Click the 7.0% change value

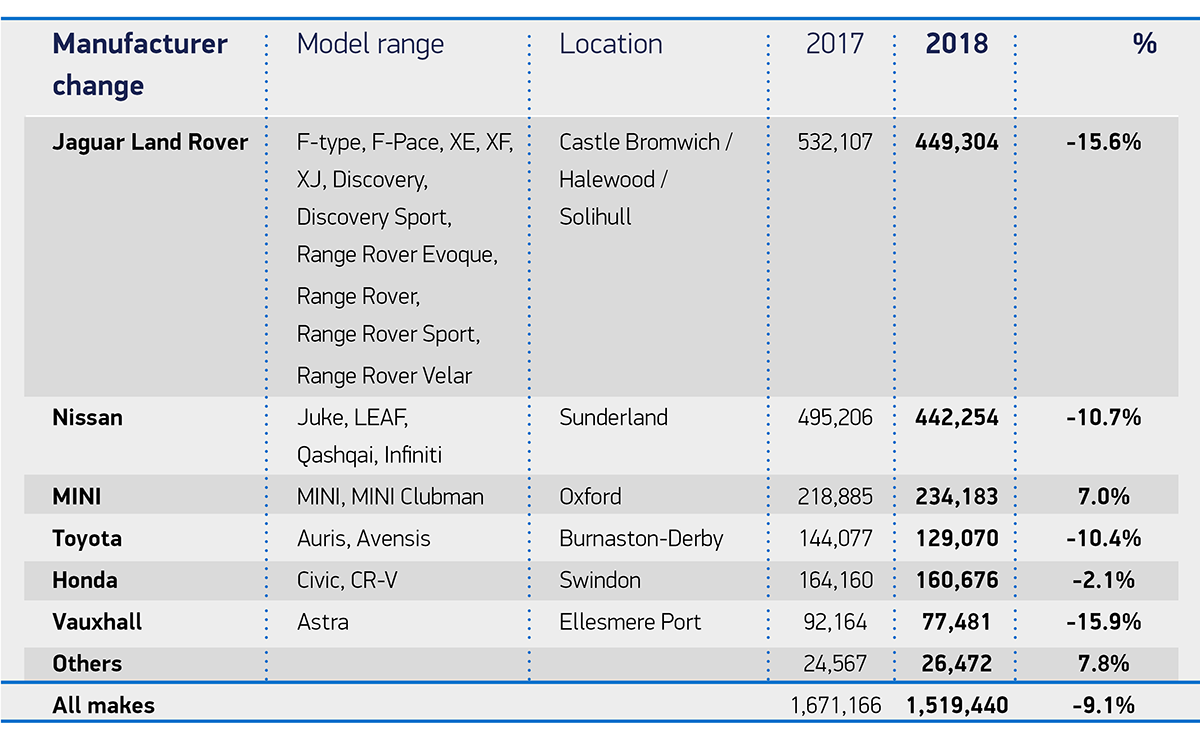1104,496
